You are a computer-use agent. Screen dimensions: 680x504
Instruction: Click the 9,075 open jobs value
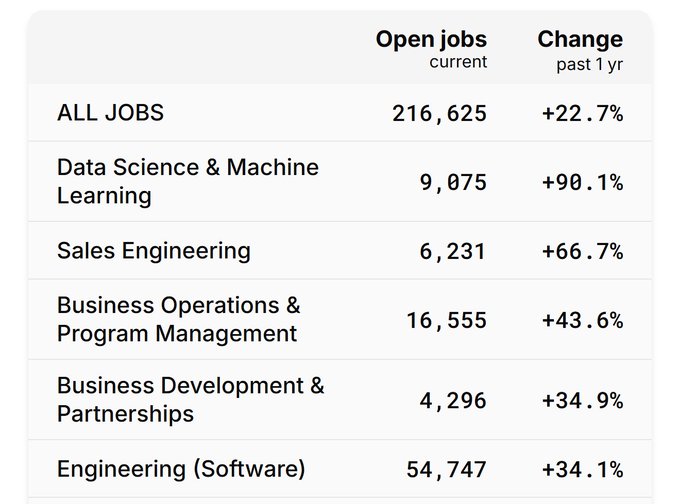[x=453, y=182]
